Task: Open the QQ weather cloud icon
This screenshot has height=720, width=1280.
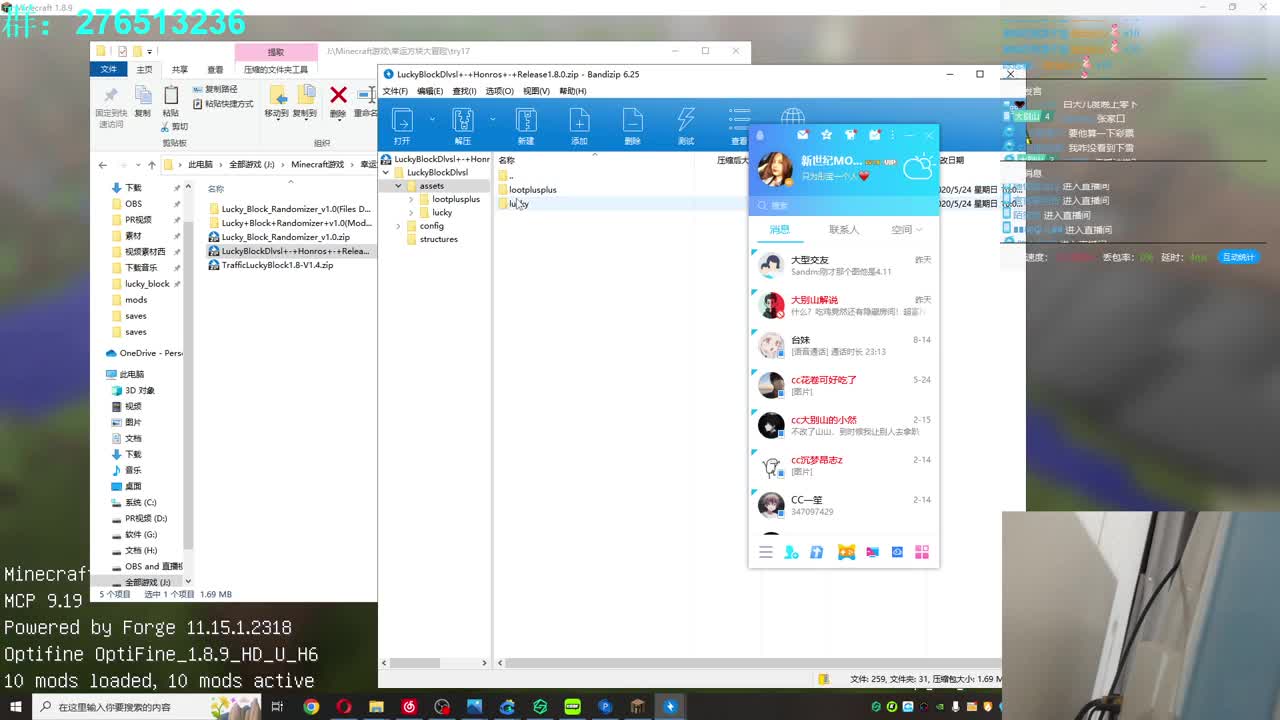Action: click(918, 167)
